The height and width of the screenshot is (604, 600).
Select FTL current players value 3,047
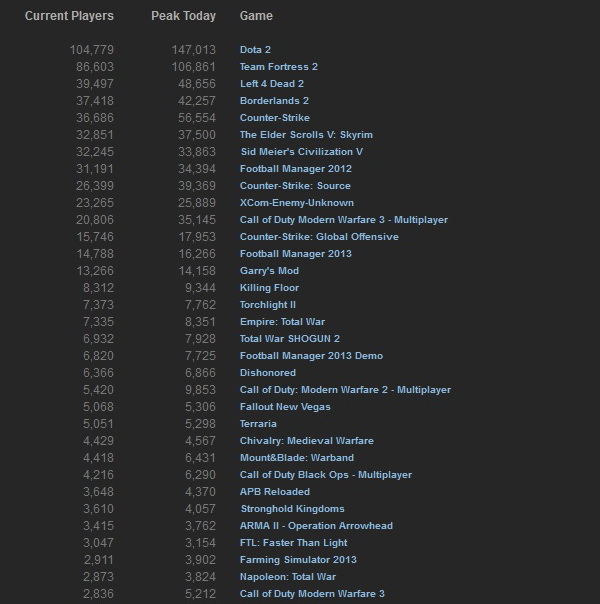98,543
